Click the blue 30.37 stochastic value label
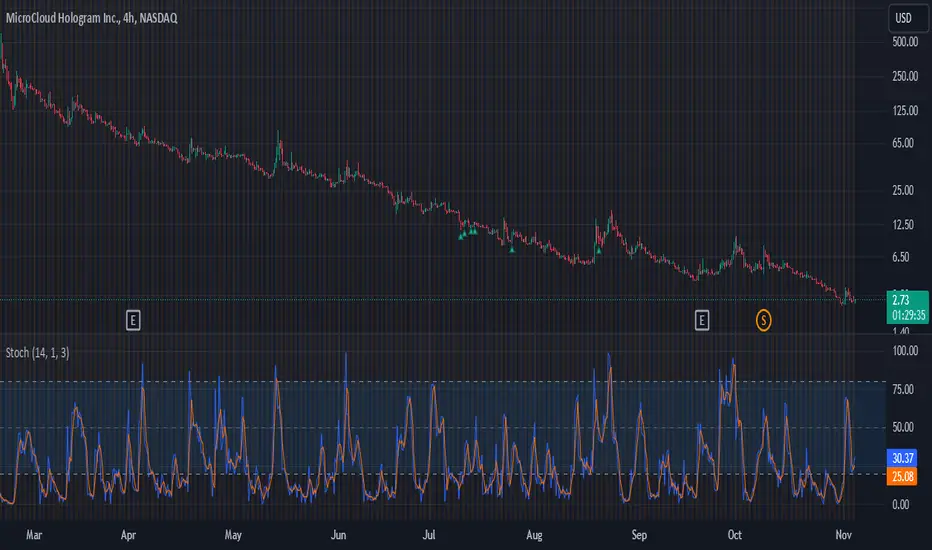 pos(902,458)
